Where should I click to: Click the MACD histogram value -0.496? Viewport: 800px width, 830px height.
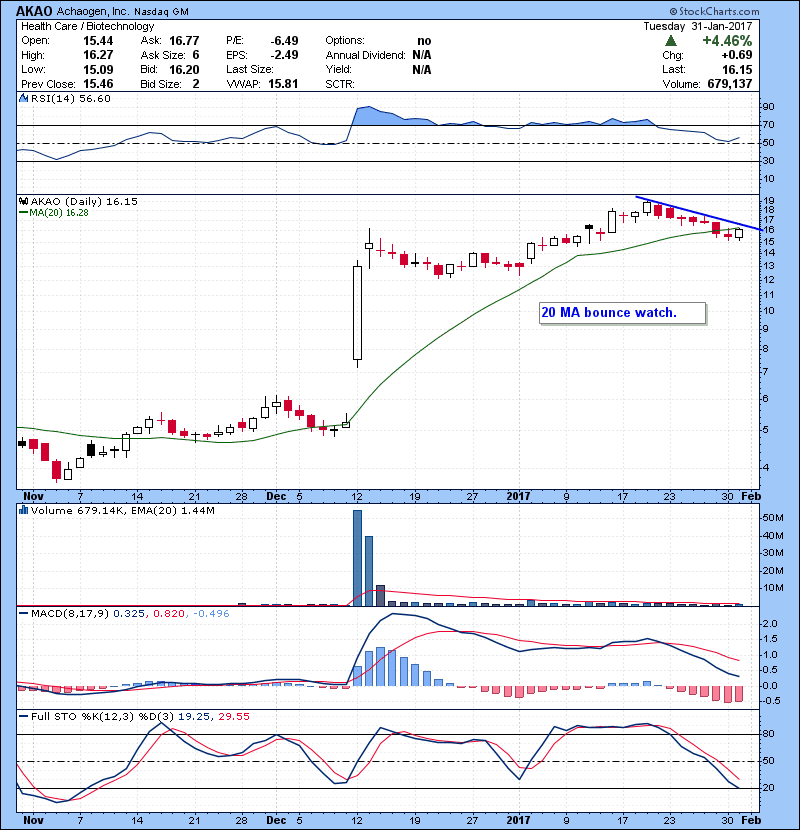pyautogui.click(x=211, y=614)
